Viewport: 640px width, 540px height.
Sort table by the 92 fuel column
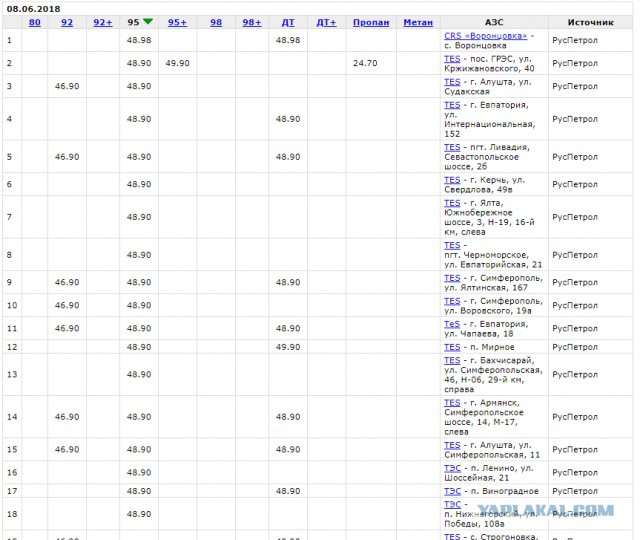click(67, 22)
